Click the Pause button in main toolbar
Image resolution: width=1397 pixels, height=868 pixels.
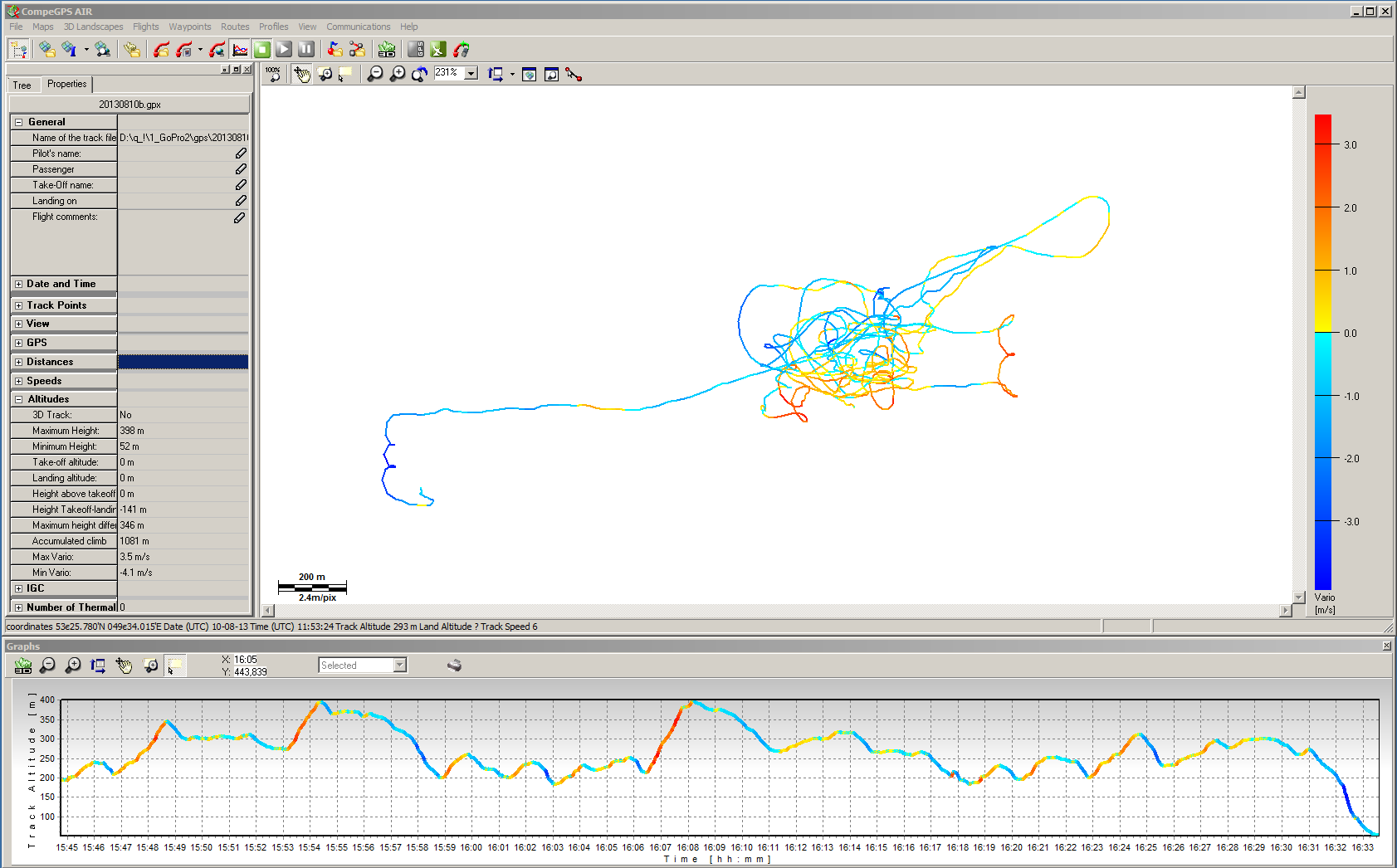pyautogui.click(x=306, y=50)
